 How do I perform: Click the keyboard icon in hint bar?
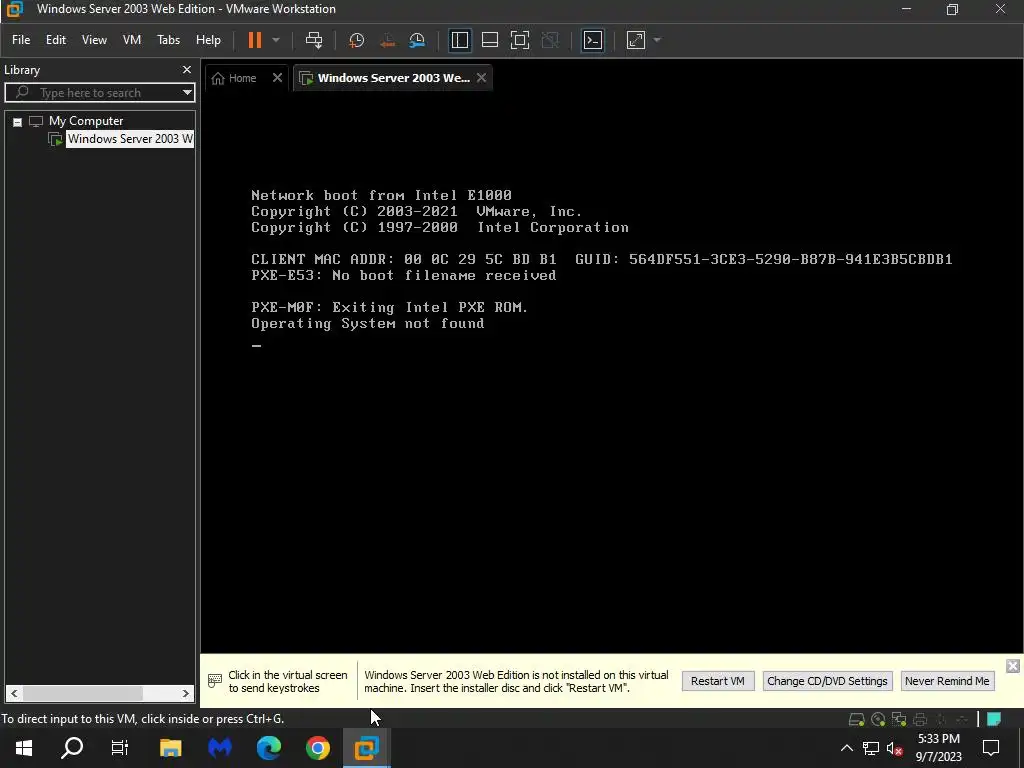pyautogui.click(x=215, y=681)
